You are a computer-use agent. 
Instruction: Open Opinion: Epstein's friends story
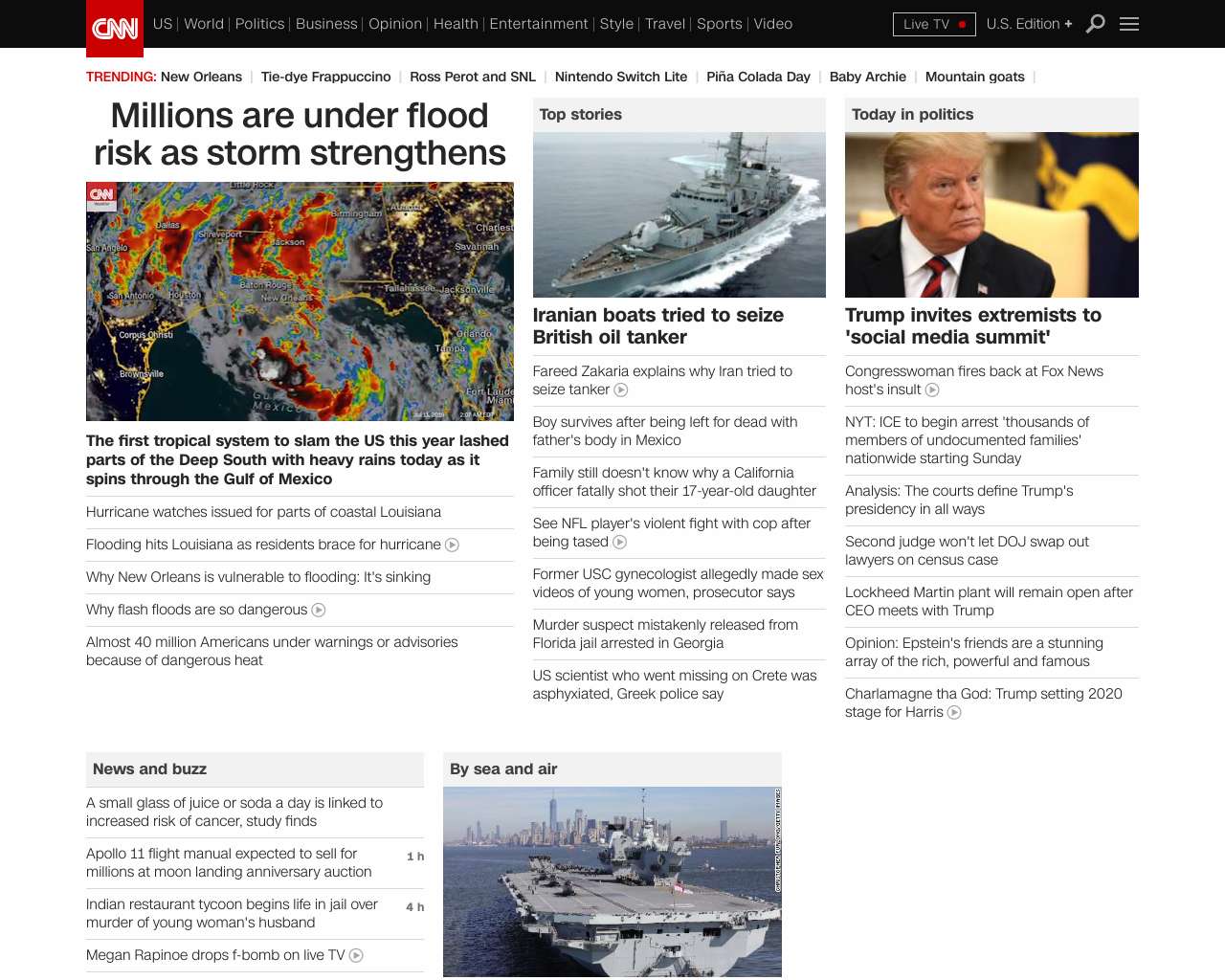[x=974, y=652]
